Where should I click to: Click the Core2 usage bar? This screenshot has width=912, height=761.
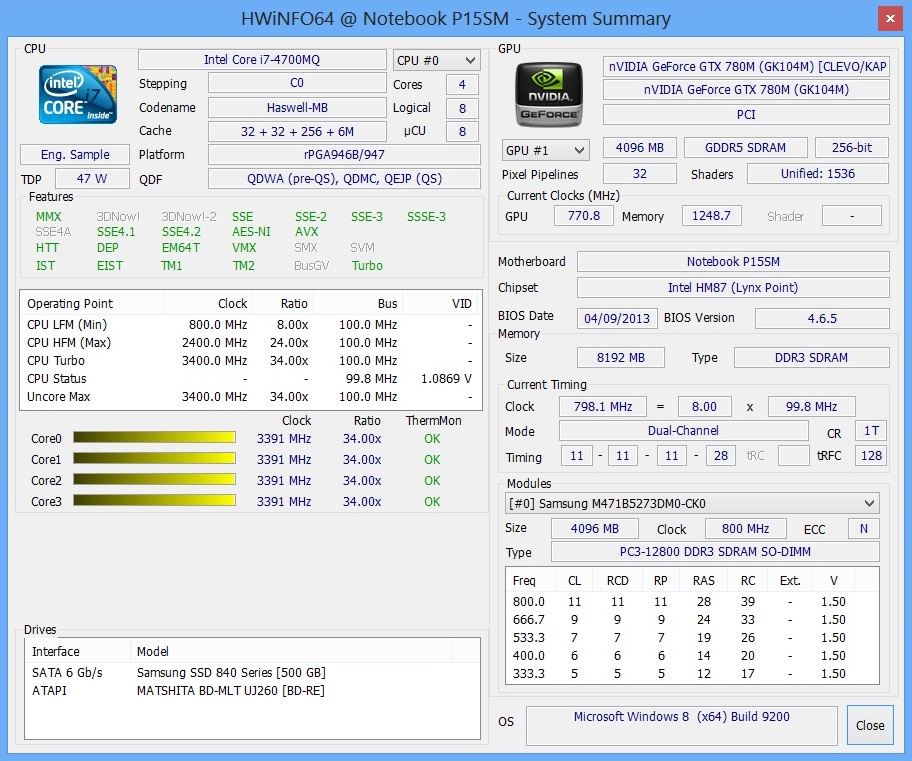click(x=154, y=479)
